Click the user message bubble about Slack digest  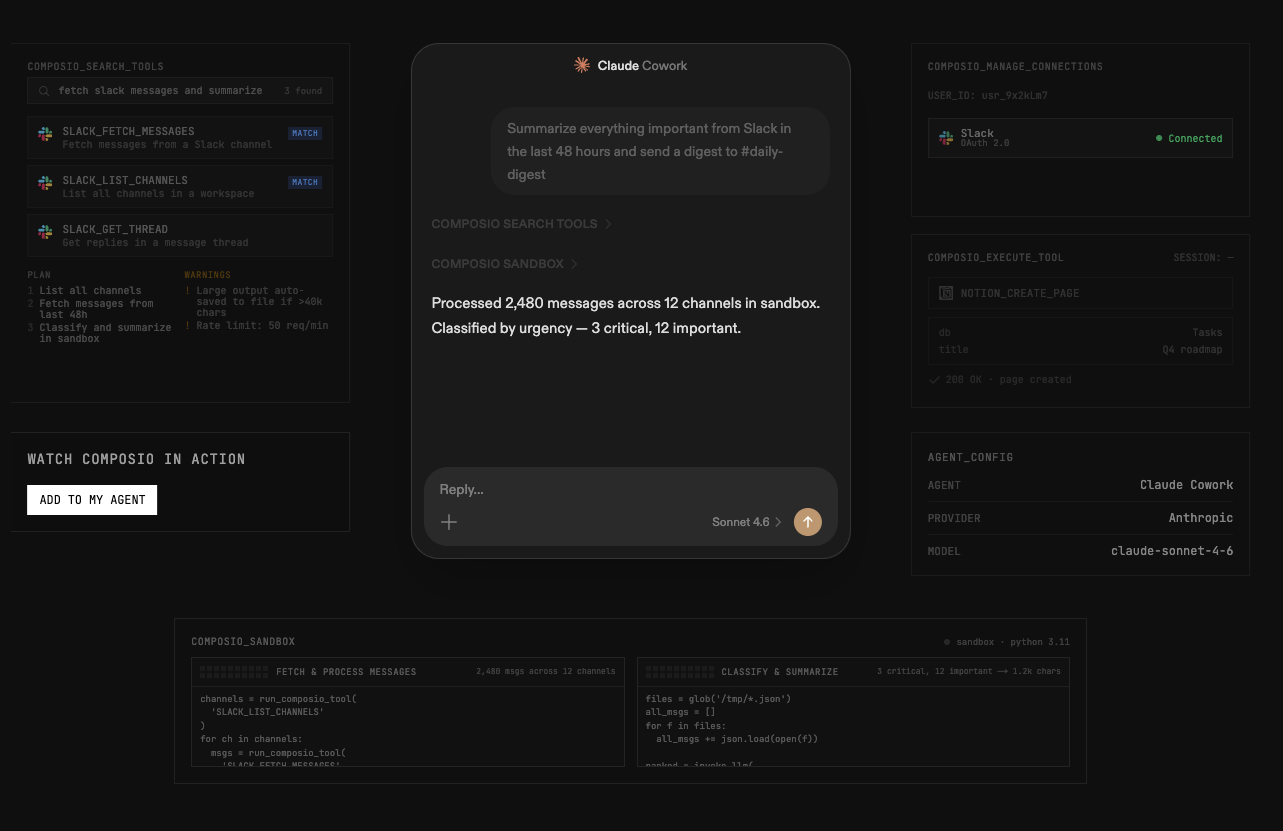(660, 151)
